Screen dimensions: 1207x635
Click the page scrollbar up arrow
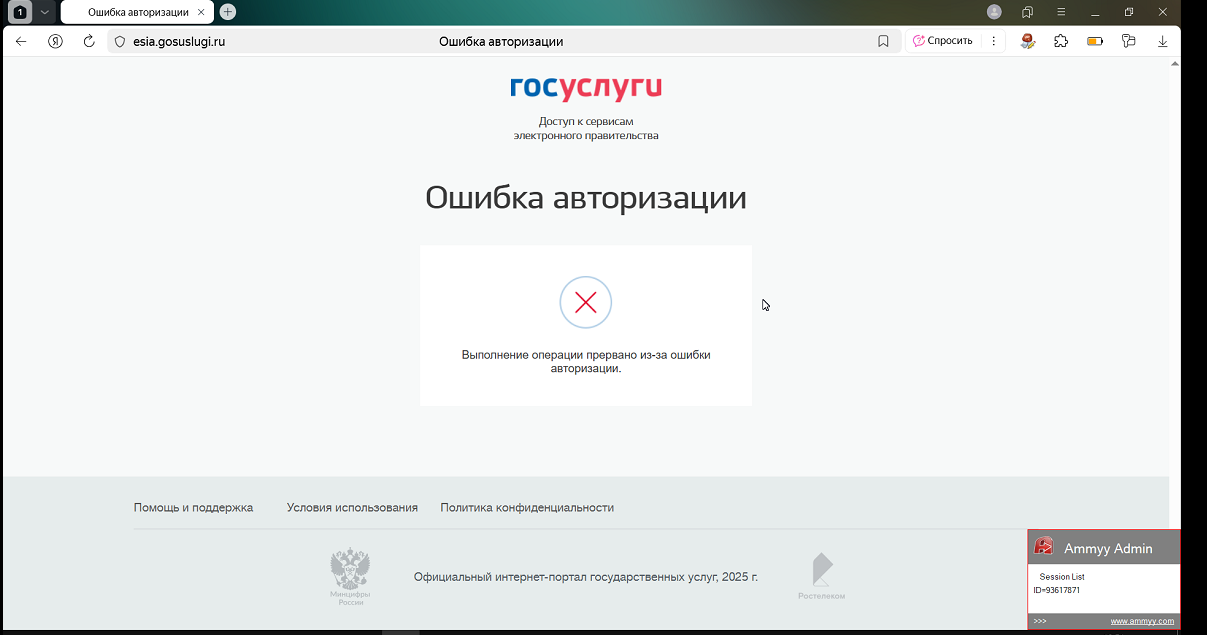(1175, 63)
